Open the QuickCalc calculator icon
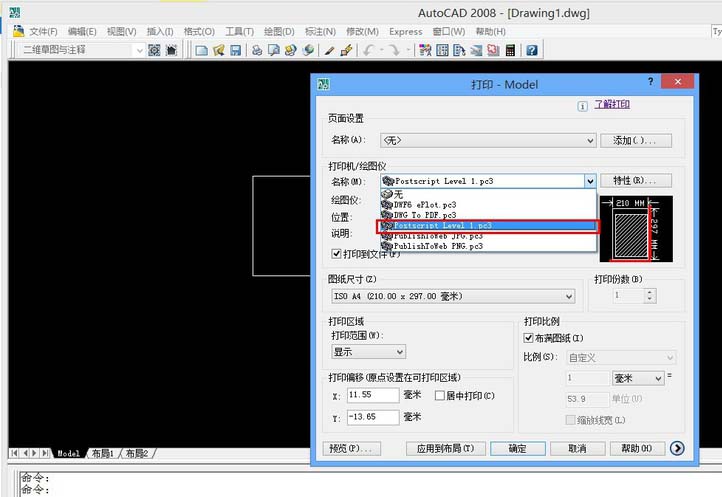The width and height of the screenshot is (722, 497). coord(510,50)
